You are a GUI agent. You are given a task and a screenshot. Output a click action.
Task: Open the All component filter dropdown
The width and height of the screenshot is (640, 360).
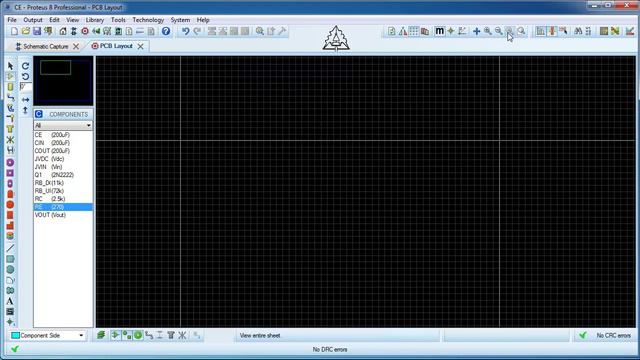tap(63, 125)
